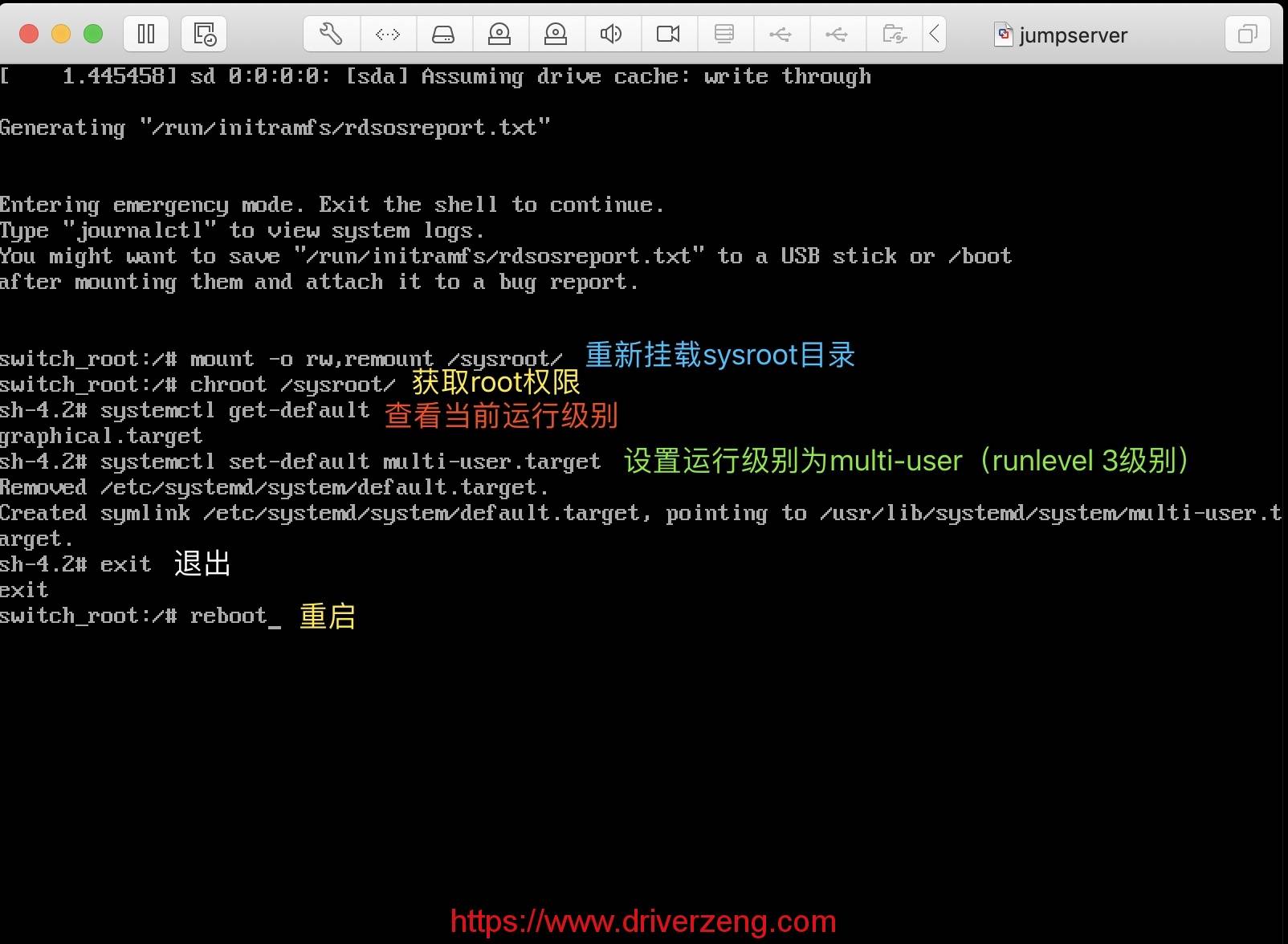Click the second CD/DVD drive icon
1288x944 pixels.
[x=556, y=34]
